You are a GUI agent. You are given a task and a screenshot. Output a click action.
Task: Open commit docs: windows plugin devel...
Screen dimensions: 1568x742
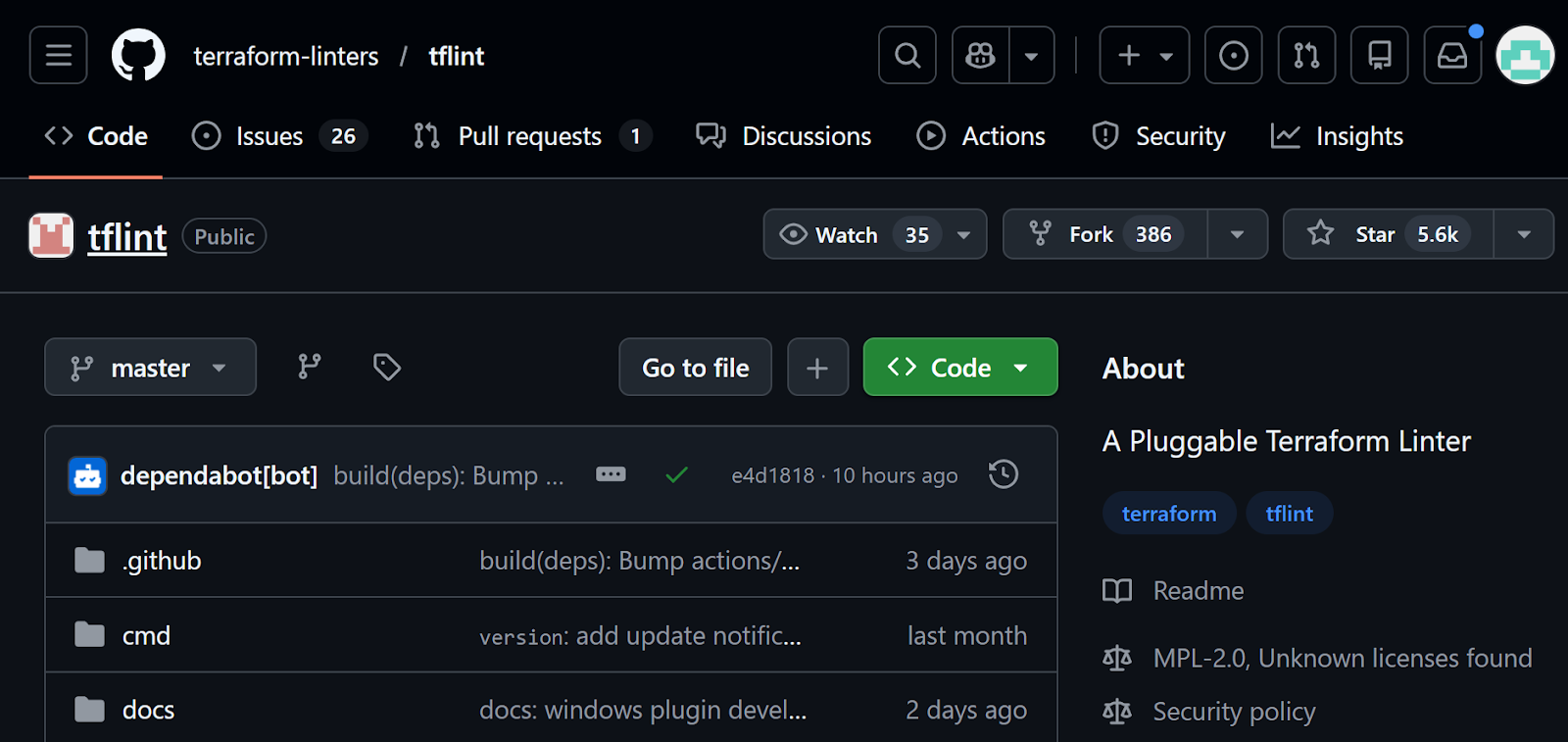pos(643,710)
